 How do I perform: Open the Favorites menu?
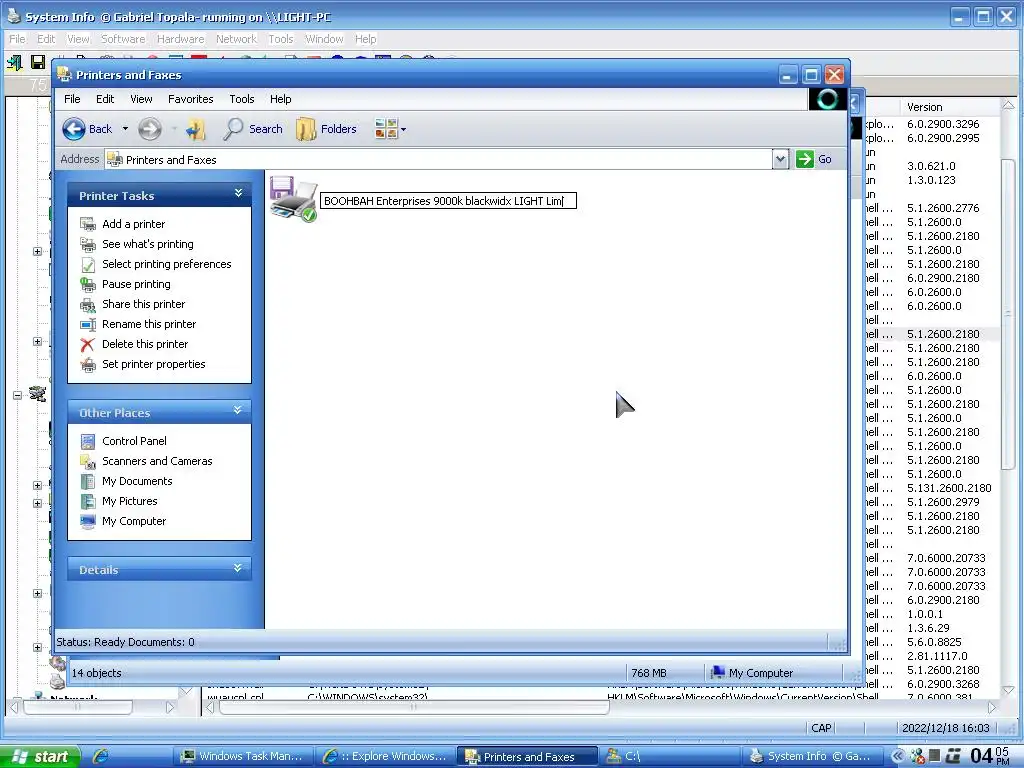pyautogui.click(x=191, y=99)
